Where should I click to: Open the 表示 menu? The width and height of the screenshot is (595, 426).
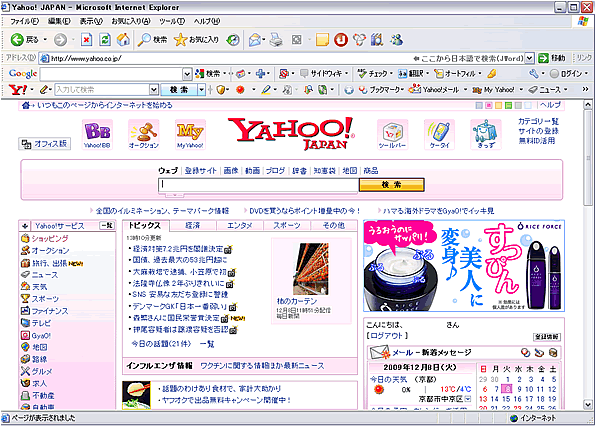pos(91,22)
